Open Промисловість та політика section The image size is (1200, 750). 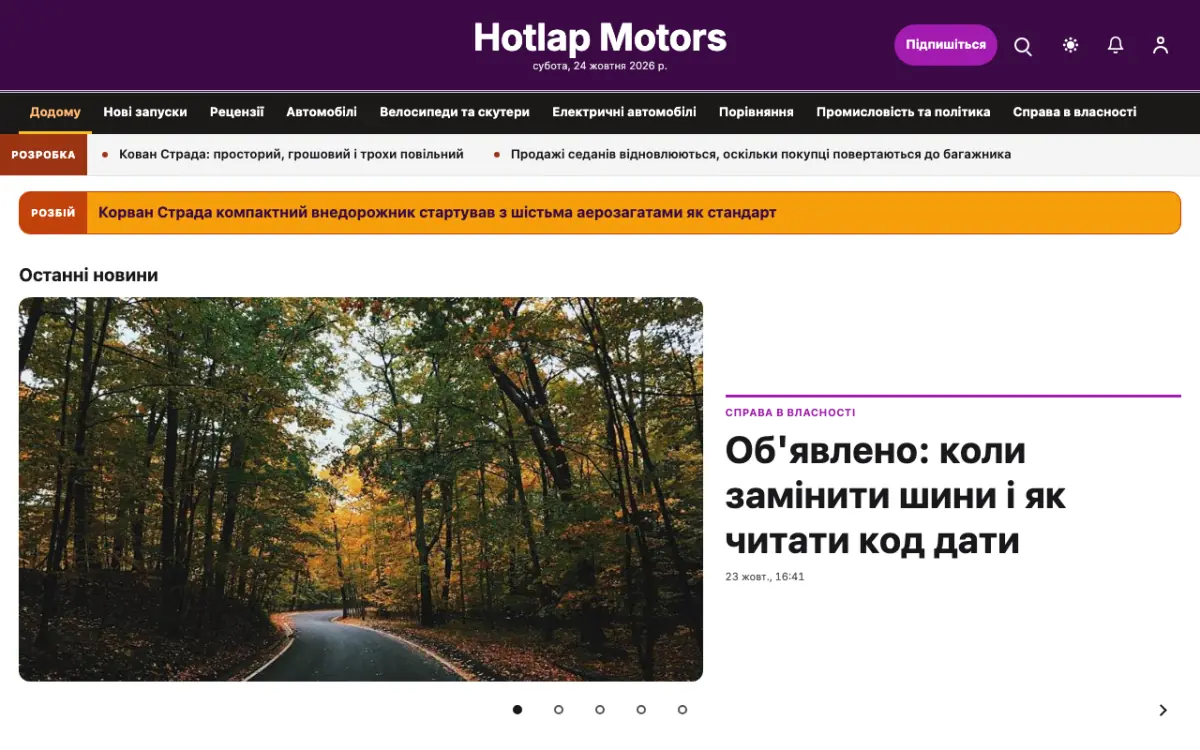pos(903,112)
